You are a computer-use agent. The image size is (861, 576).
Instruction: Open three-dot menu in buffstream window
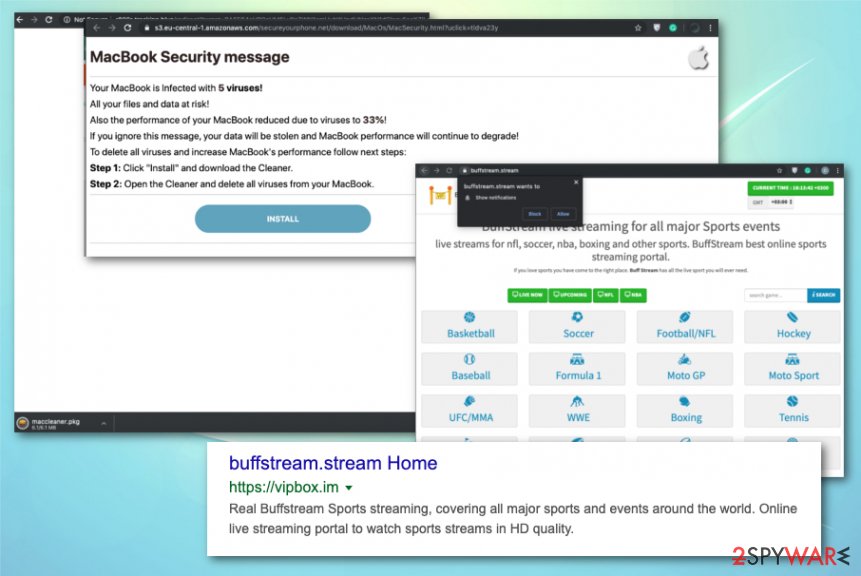pos(837,171)
